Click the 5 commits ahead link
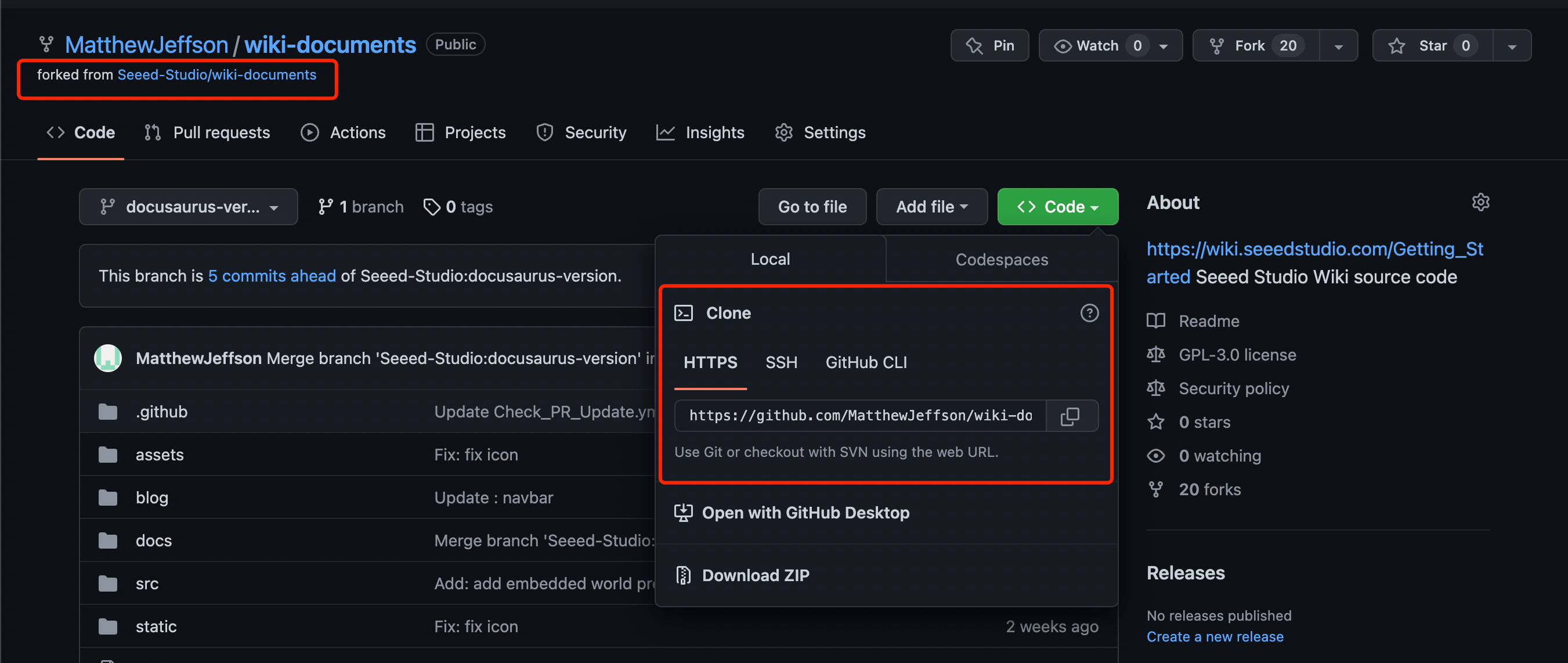Viewport: 1568px width, 663px height. click(x=272, y=276)
